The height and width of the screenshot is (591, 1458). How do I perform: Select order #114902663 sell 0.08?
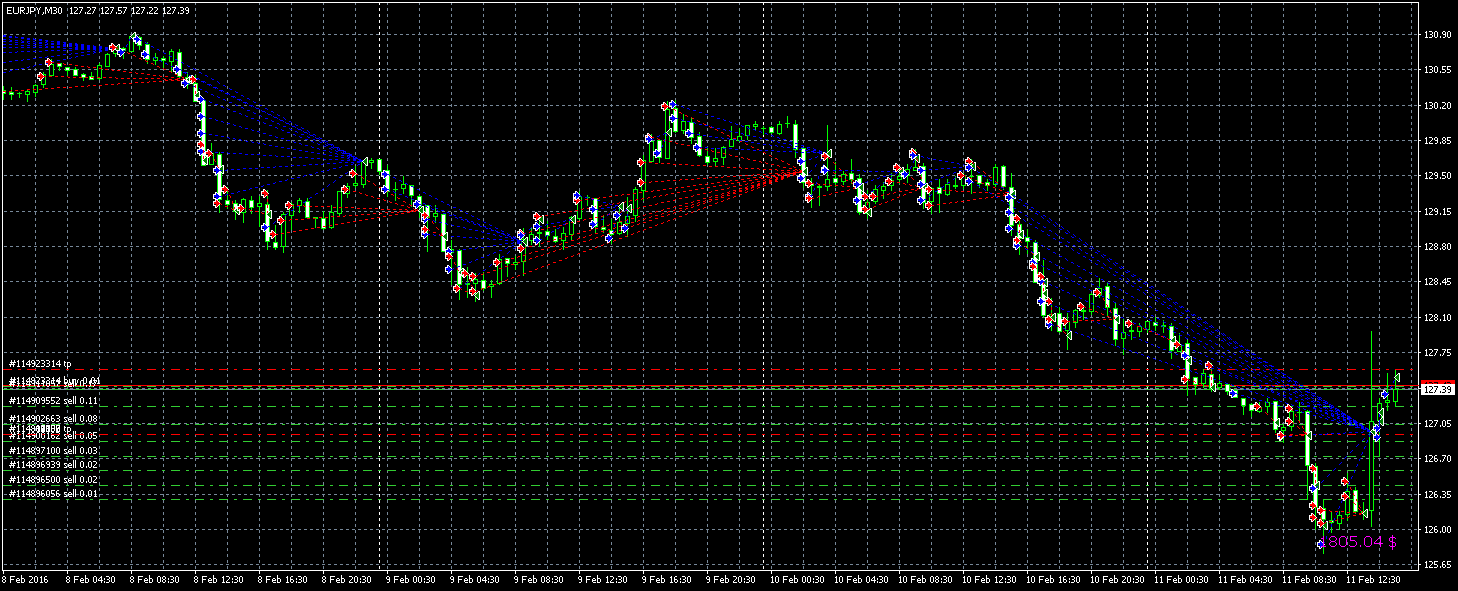53,418
